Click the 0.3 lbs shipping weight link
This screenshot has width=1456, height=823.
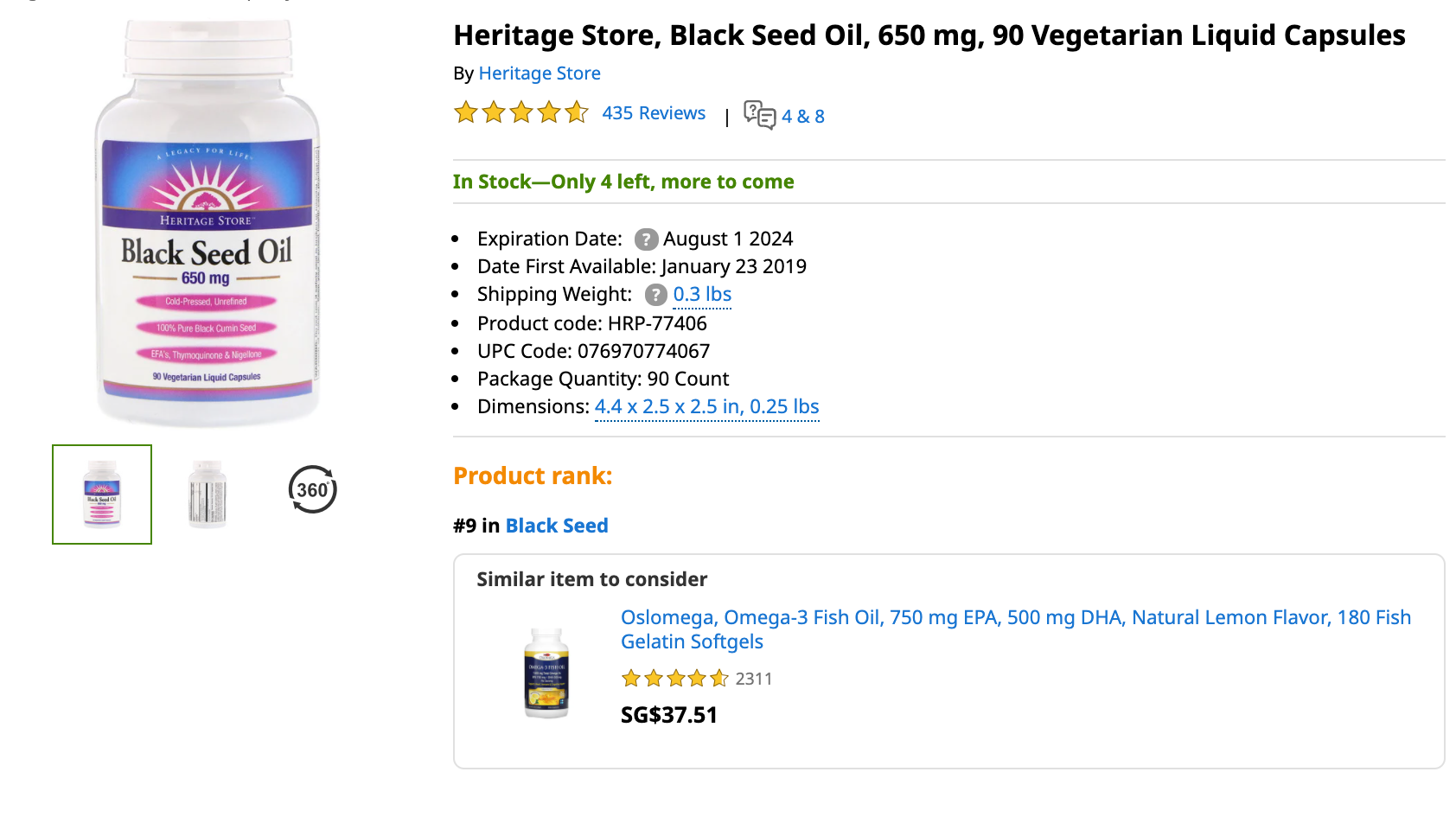(702, 295)
